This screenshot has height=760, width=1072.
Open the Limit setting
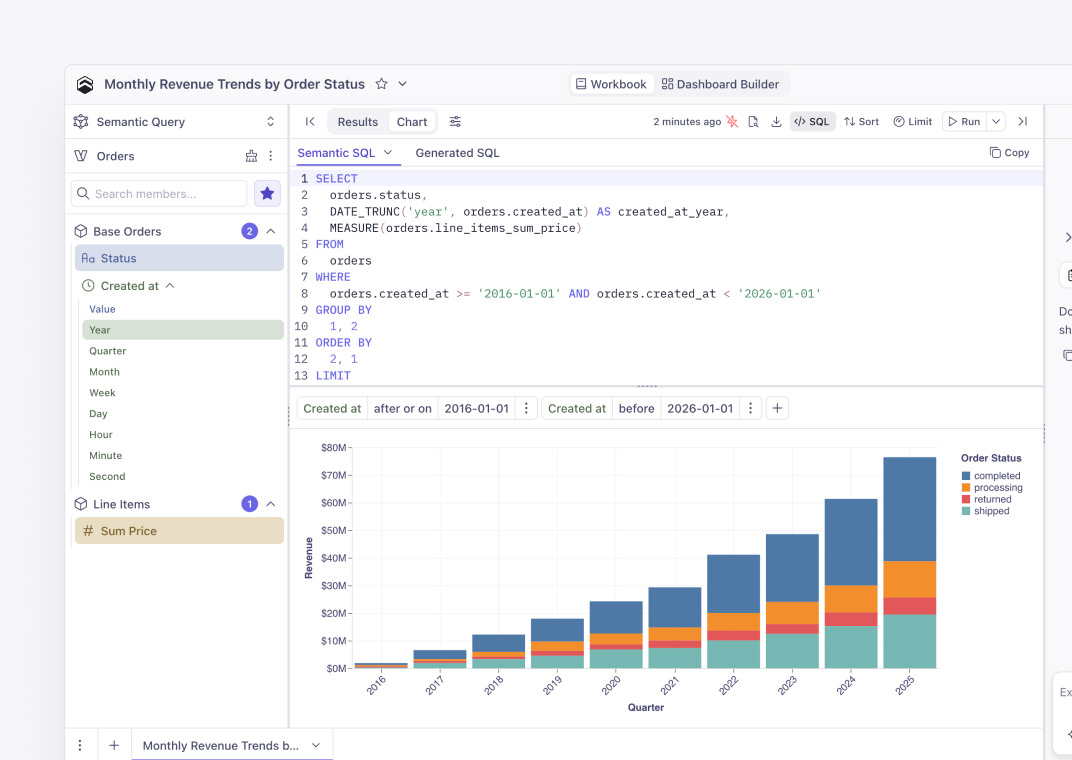[913, 122]
